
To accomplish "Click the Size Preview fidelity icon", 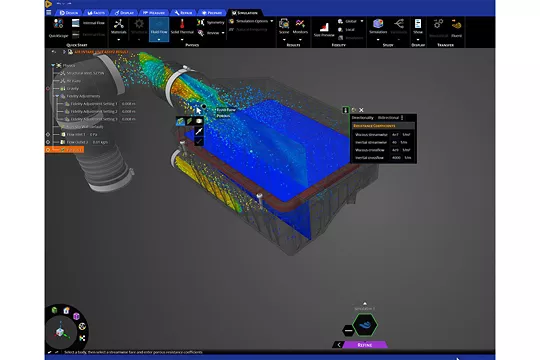I will pyautogui.click(x=324, y=29).
